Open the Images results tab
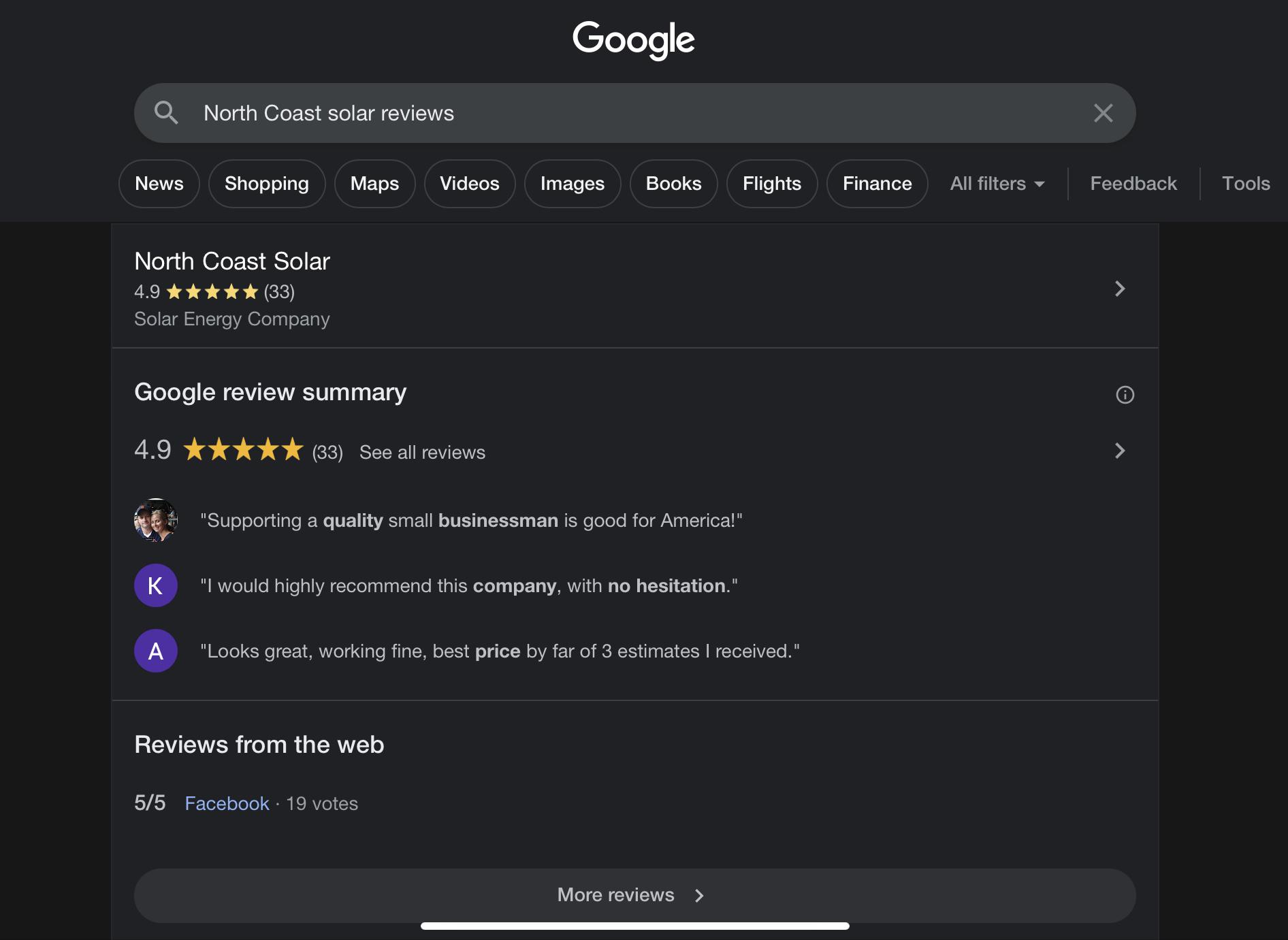This screenshot has height=940, width=1288. 572,184
